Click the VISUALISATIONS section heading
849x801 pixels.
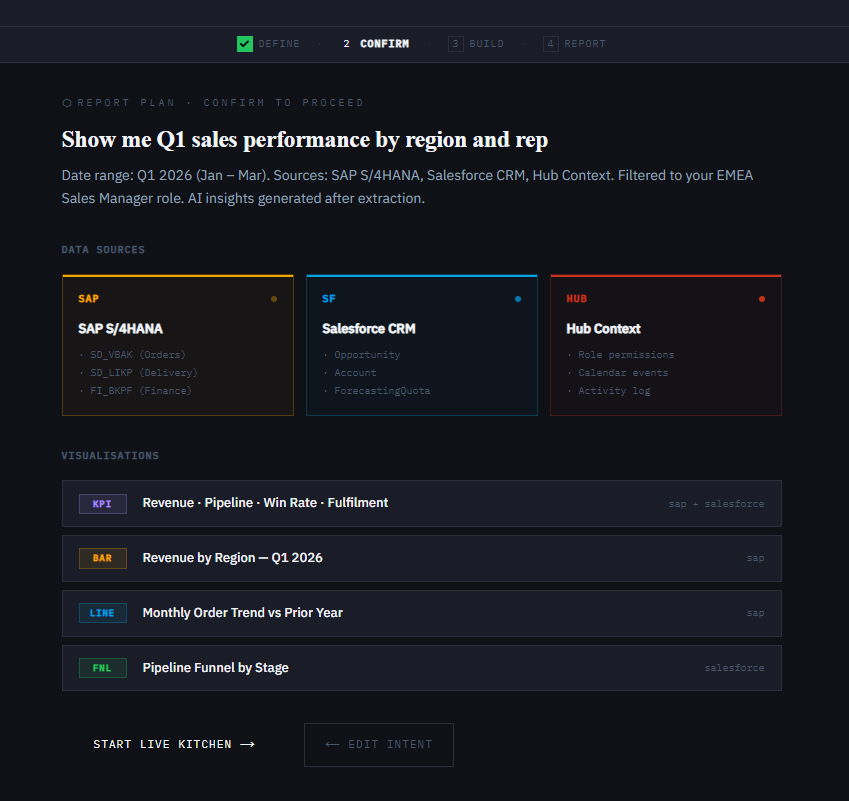[x=110, y=455]
